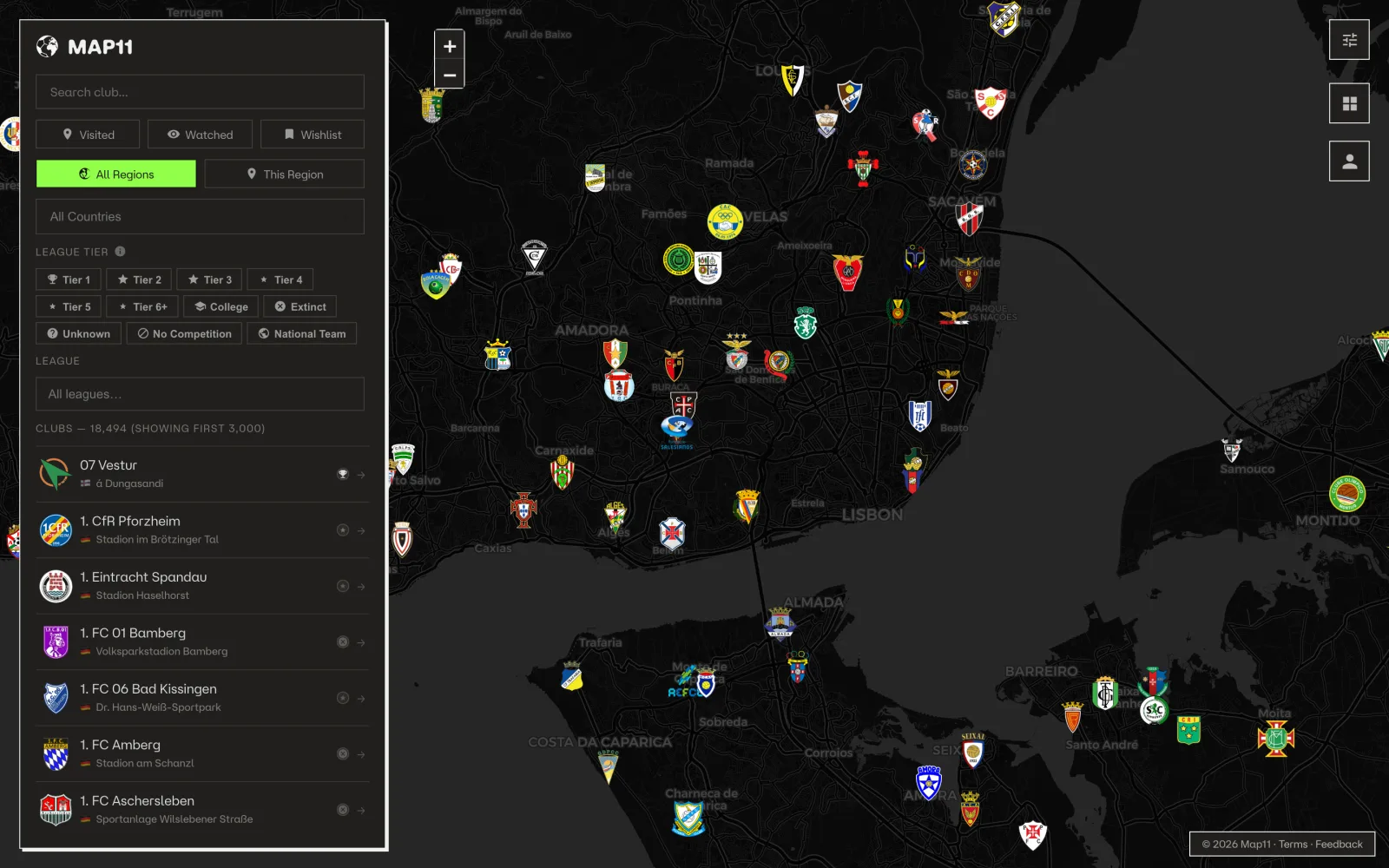Select the This Region tab

click(x=284, y=174)
